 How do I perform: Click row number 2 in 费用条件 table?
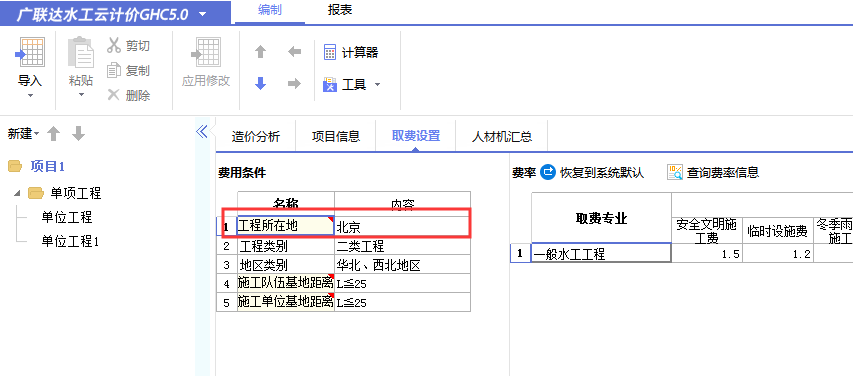[x=226, y=246]
